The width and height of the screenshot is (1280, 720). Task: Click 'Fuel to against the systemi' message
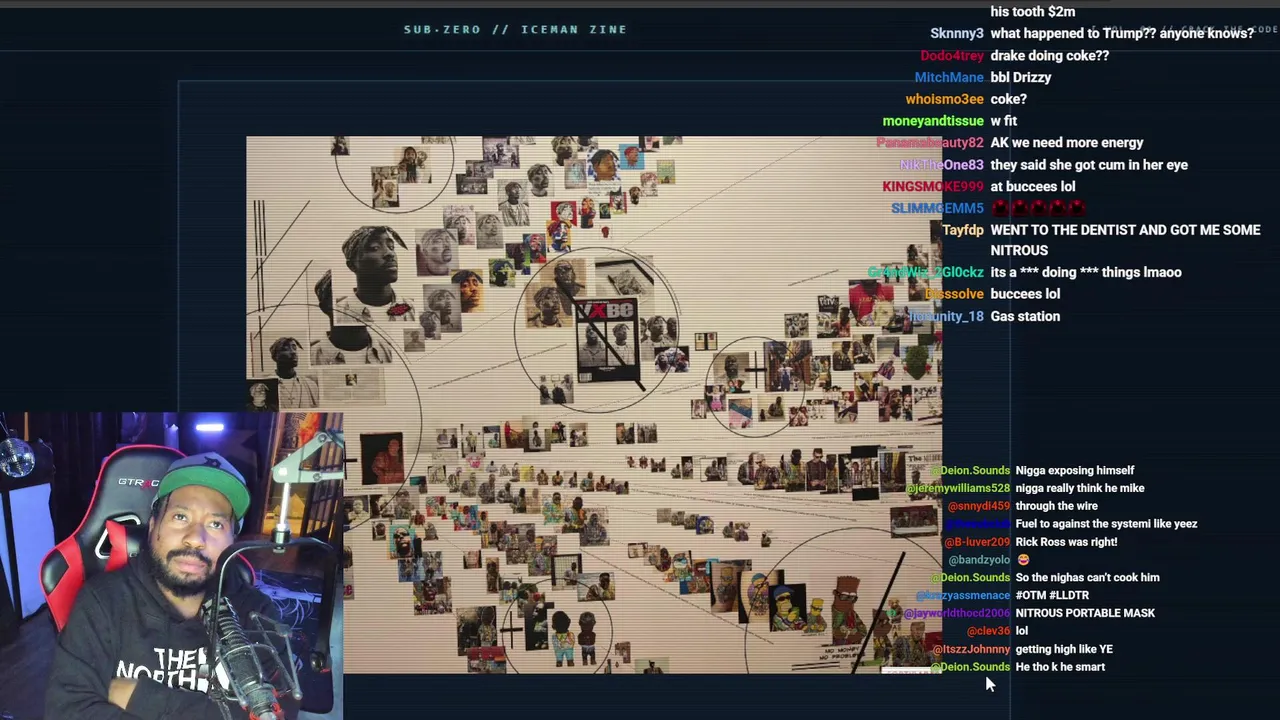(x=1106, y=525)
